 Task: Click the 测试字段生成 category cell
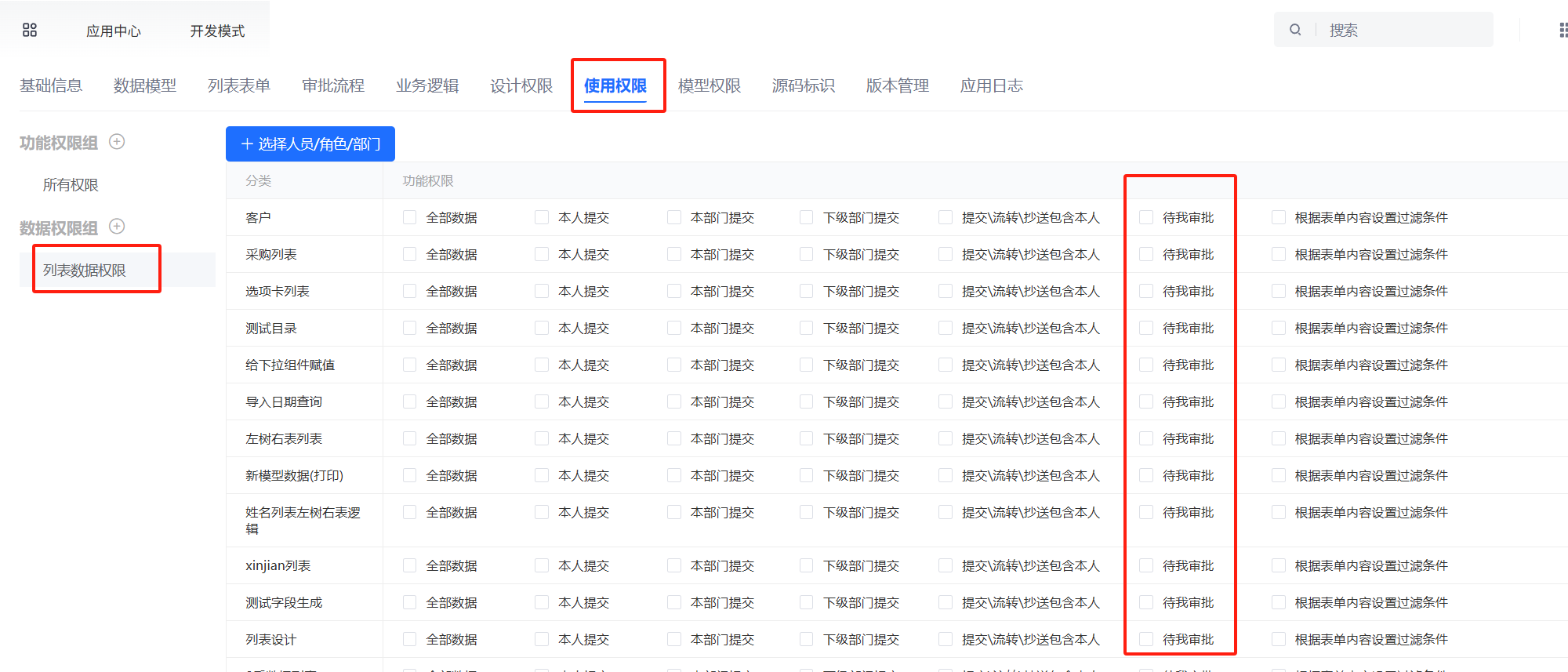click(x=304, y=602)
